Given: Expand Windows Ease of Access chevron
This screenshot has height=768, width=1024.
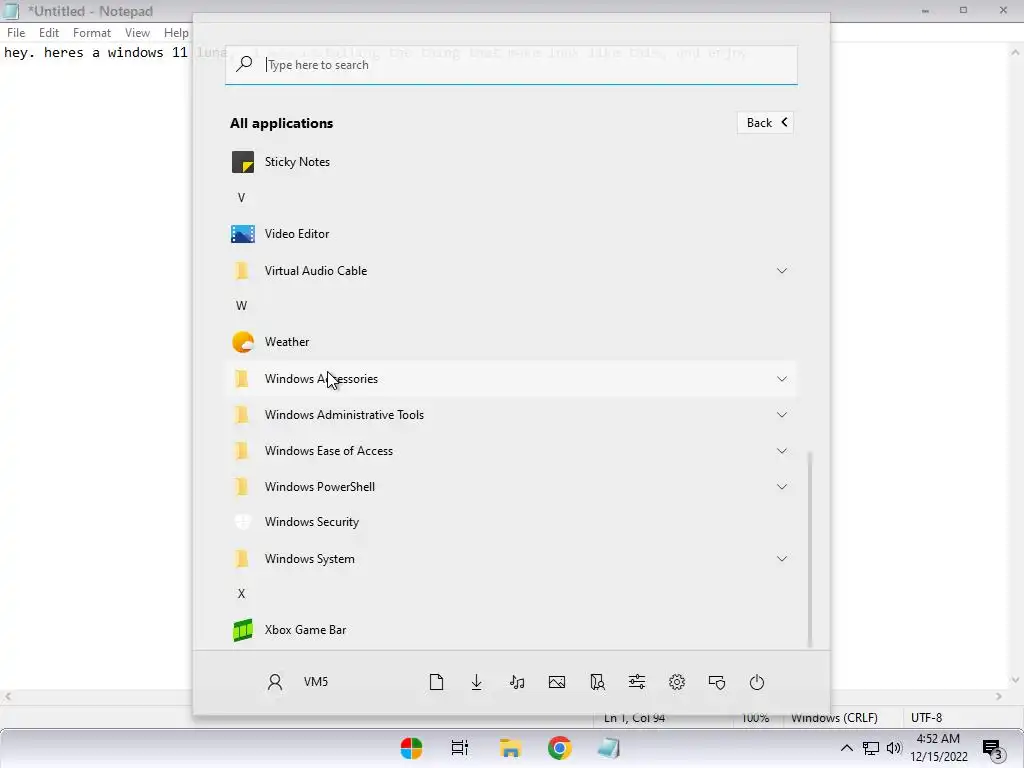Looking at the screenshot, I should 782,451.
